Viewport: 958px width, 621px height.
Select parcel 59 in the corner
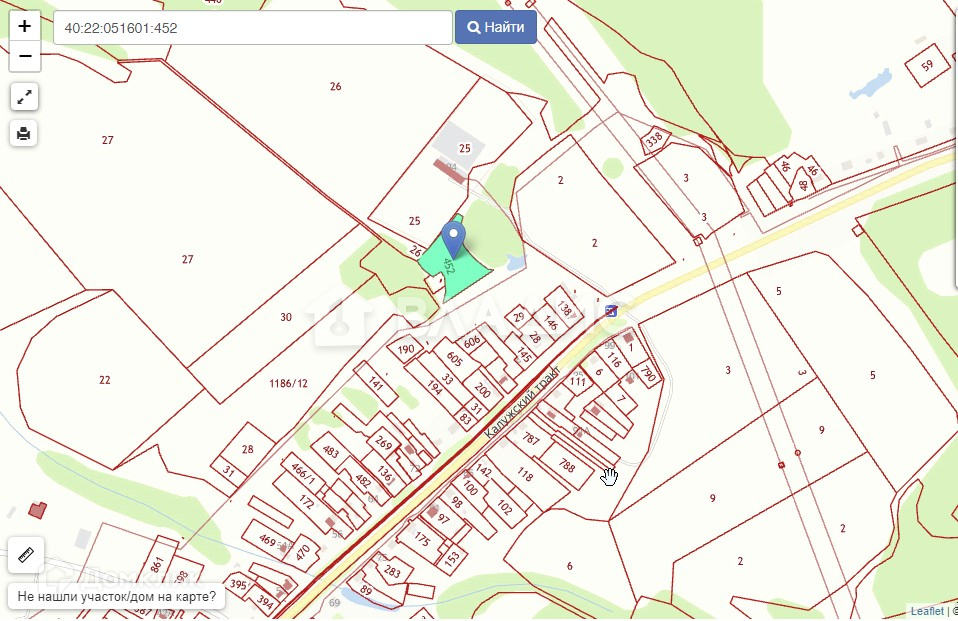coord(927,65)
